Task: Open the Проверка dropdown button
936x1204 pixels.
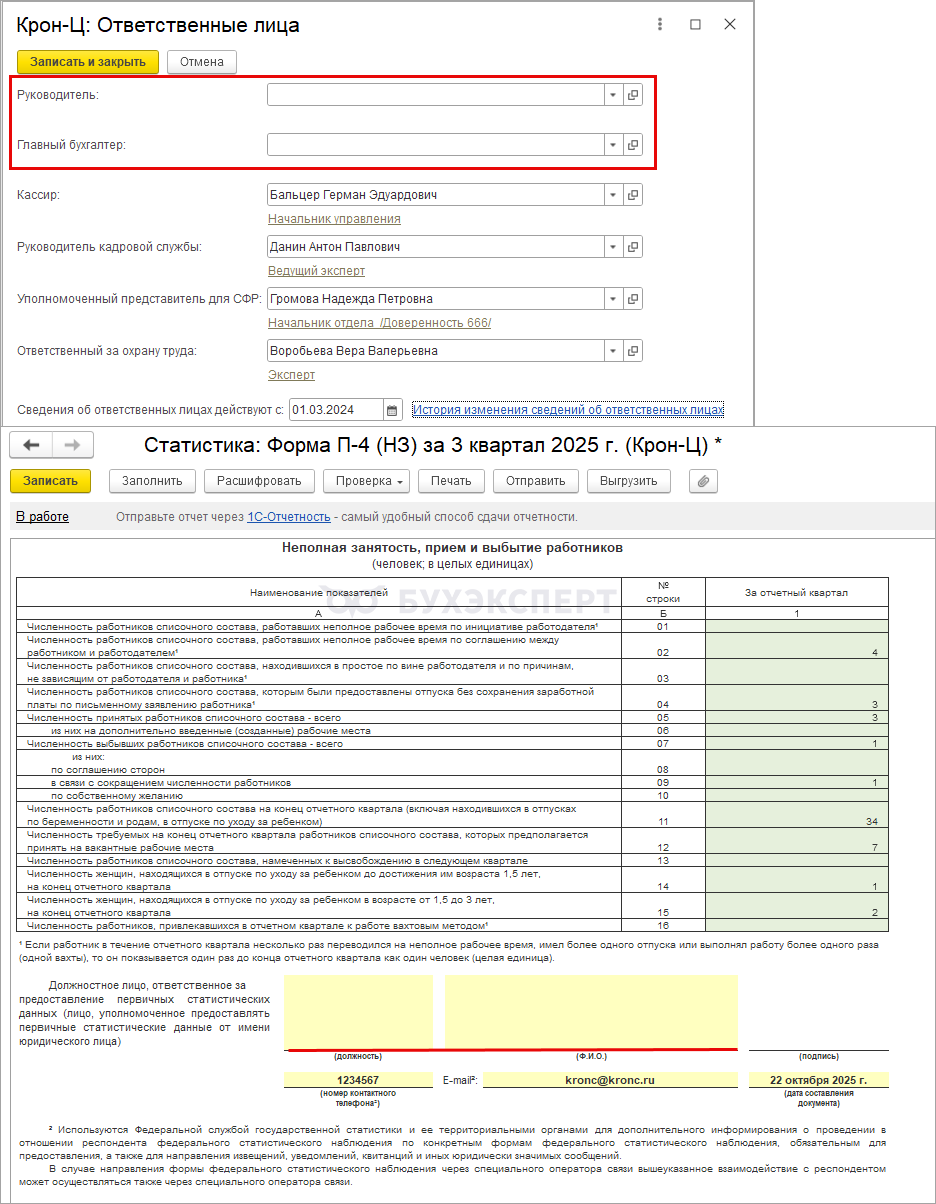Action: click(x=367, y=481)
